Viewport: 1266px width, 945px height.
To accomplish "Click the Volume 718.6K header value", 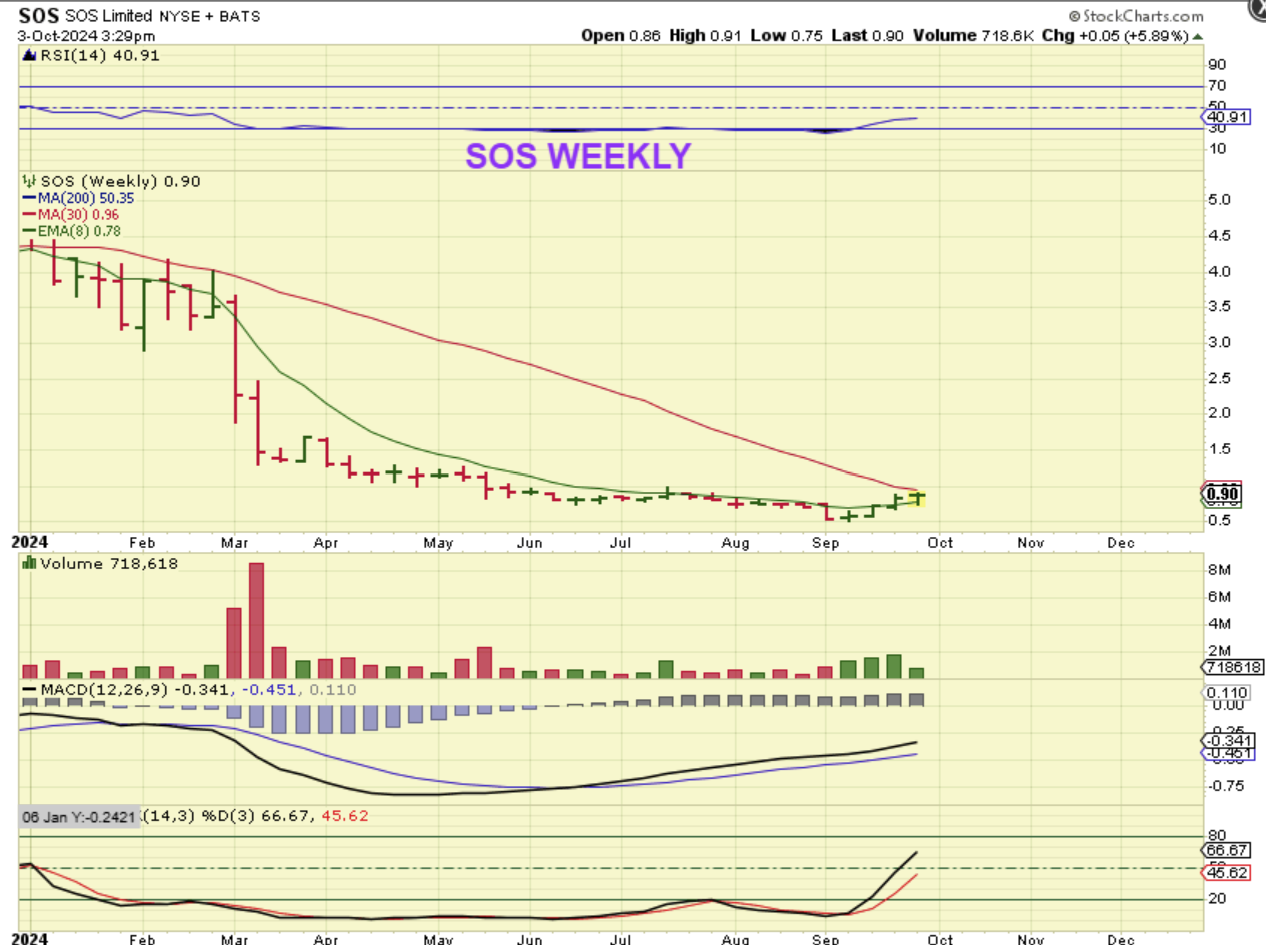I will pos(976,35).
